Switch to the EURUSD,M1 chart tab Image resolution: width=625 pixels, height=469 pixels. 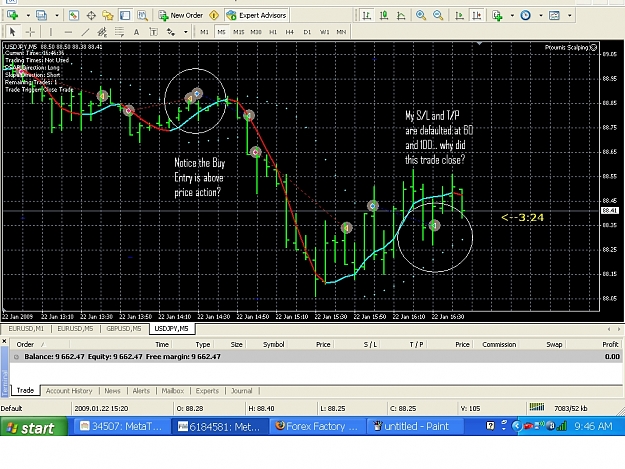(x=26, y=329)
